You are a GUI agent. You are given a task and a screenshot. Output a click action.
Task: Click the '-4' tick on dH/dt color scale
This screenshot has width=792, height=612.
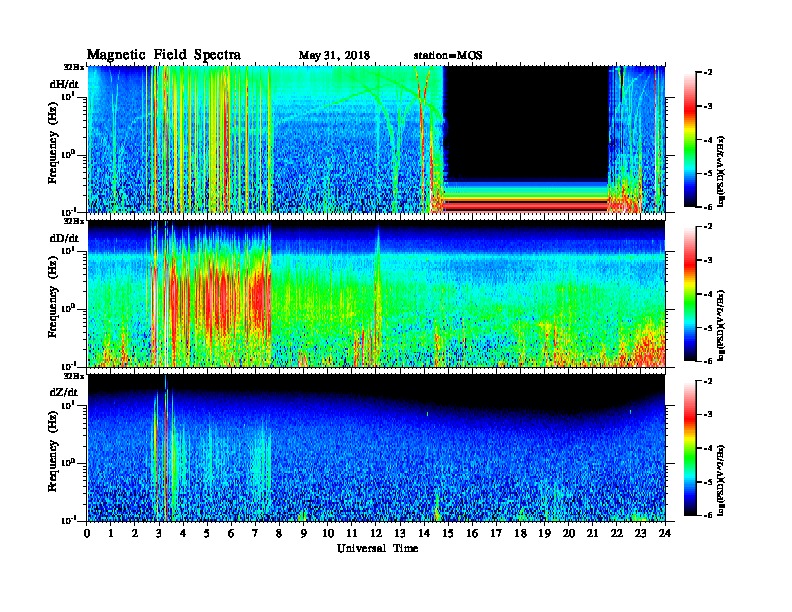(708, 140)
